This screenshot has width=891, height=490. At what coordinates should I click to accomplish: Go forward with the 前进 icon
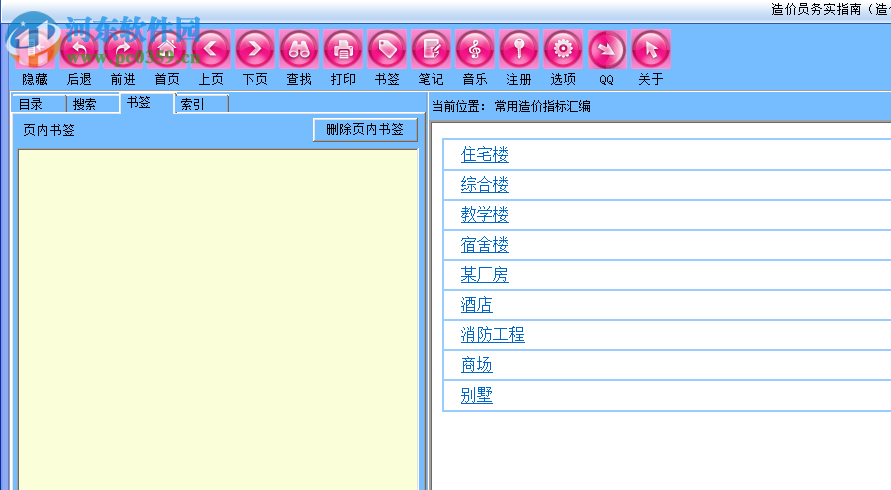click(123, 49)
